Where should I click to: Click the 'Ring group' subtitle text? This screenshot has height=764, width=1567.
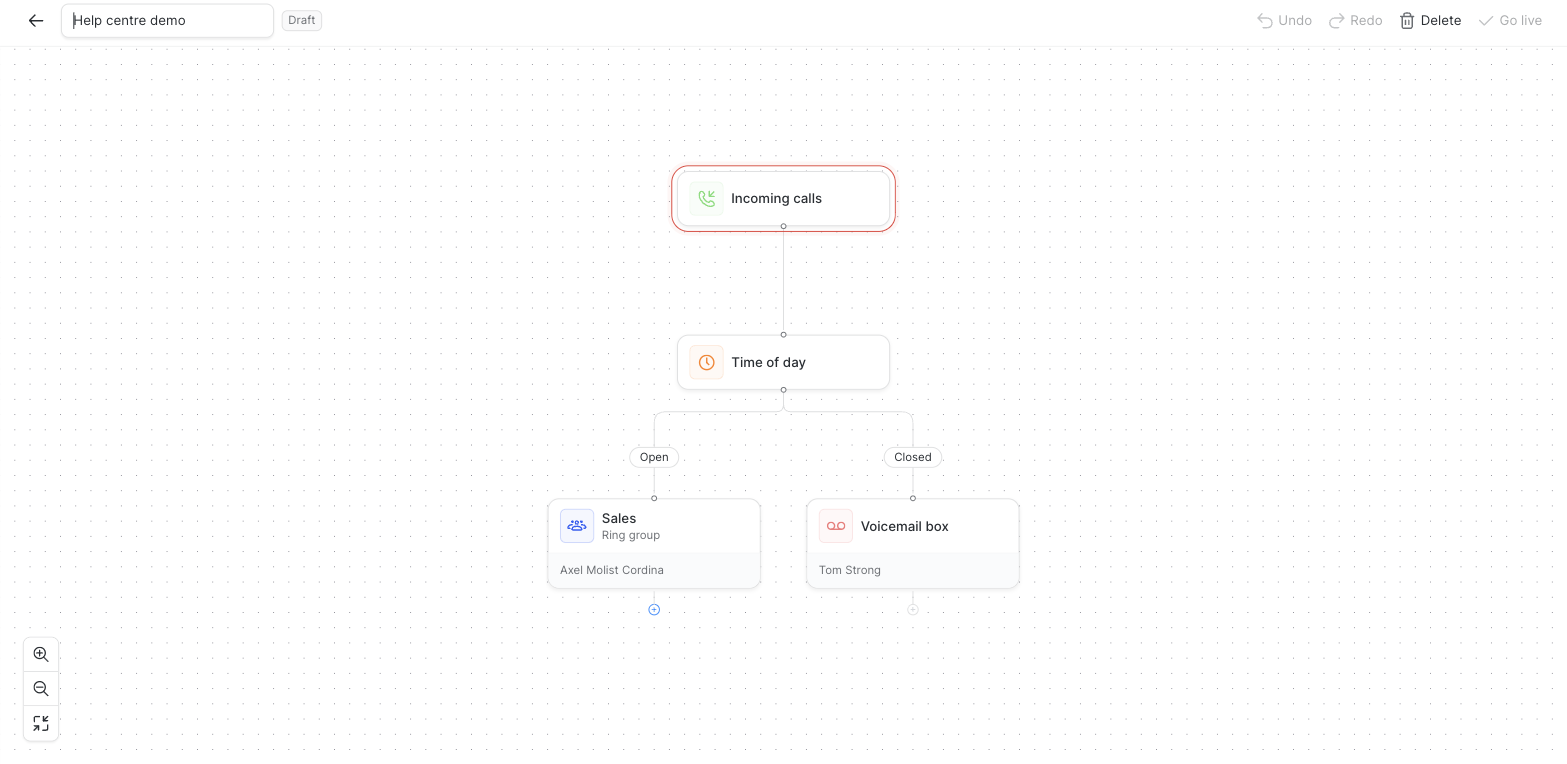pos(631,535)
